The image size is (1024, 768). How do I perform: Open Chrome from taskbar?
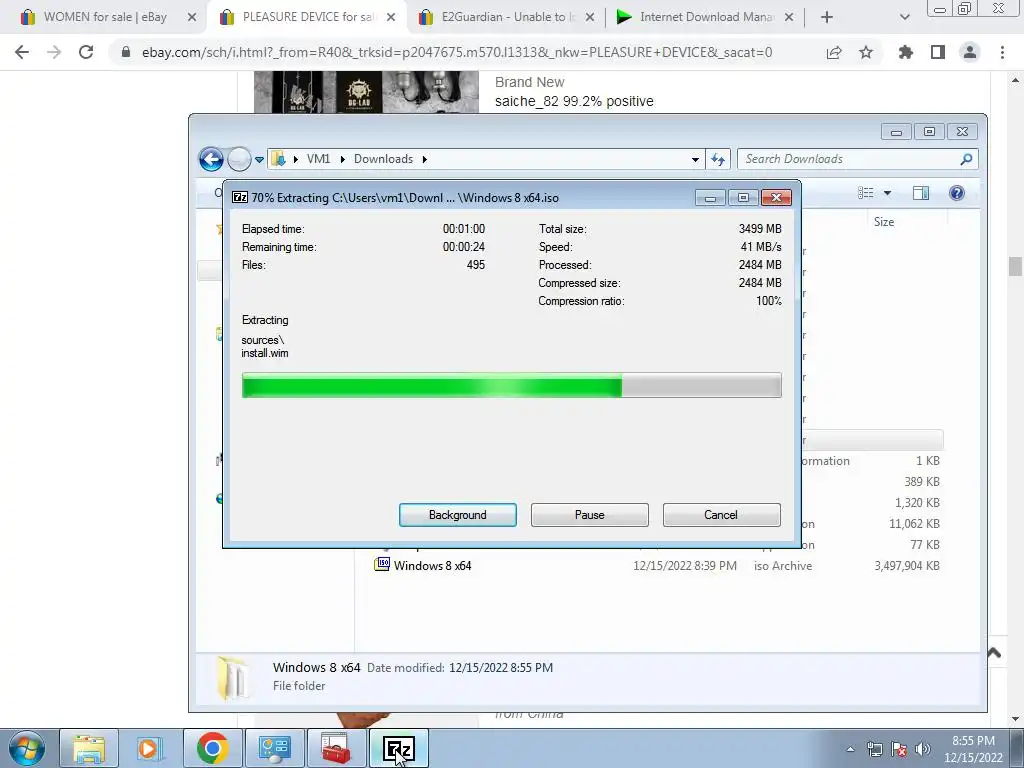click(x=212, y=748)
